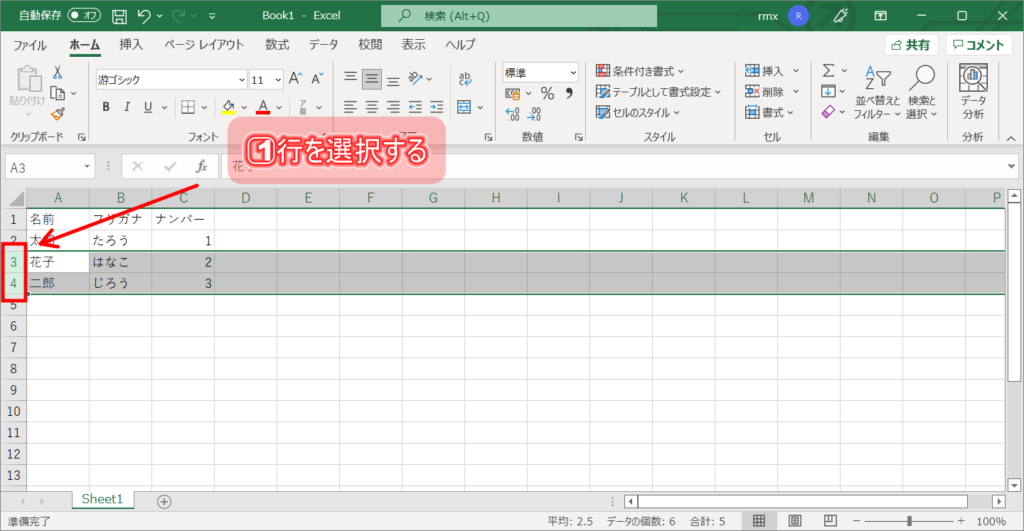Open Data Analysis (データ分析) tool
This screenshot has height=531, width=1024.
coord(972,92)
